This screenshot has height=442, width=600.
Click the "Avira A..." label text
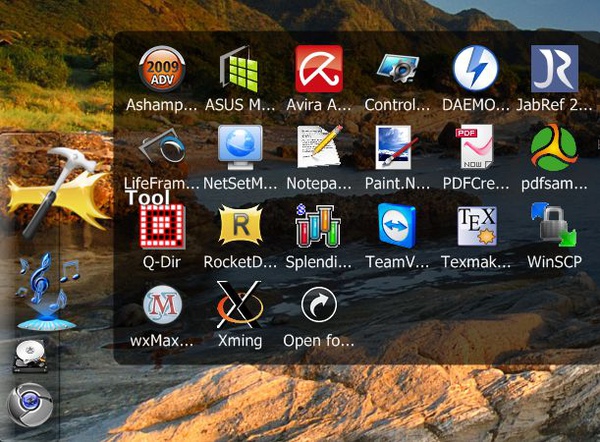[x=319, y=104]
